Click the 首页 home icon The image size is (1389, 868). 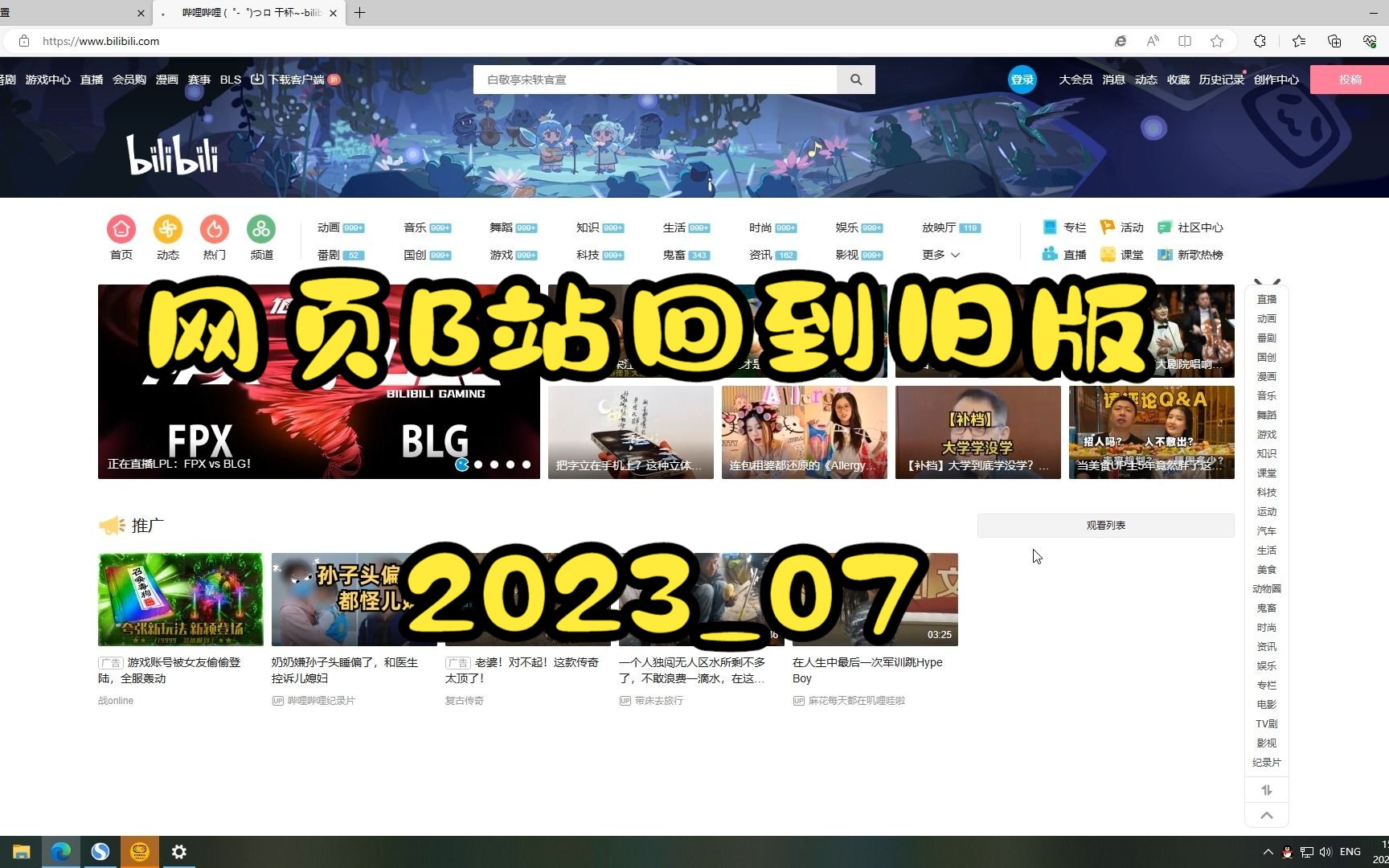coord(121,229)
